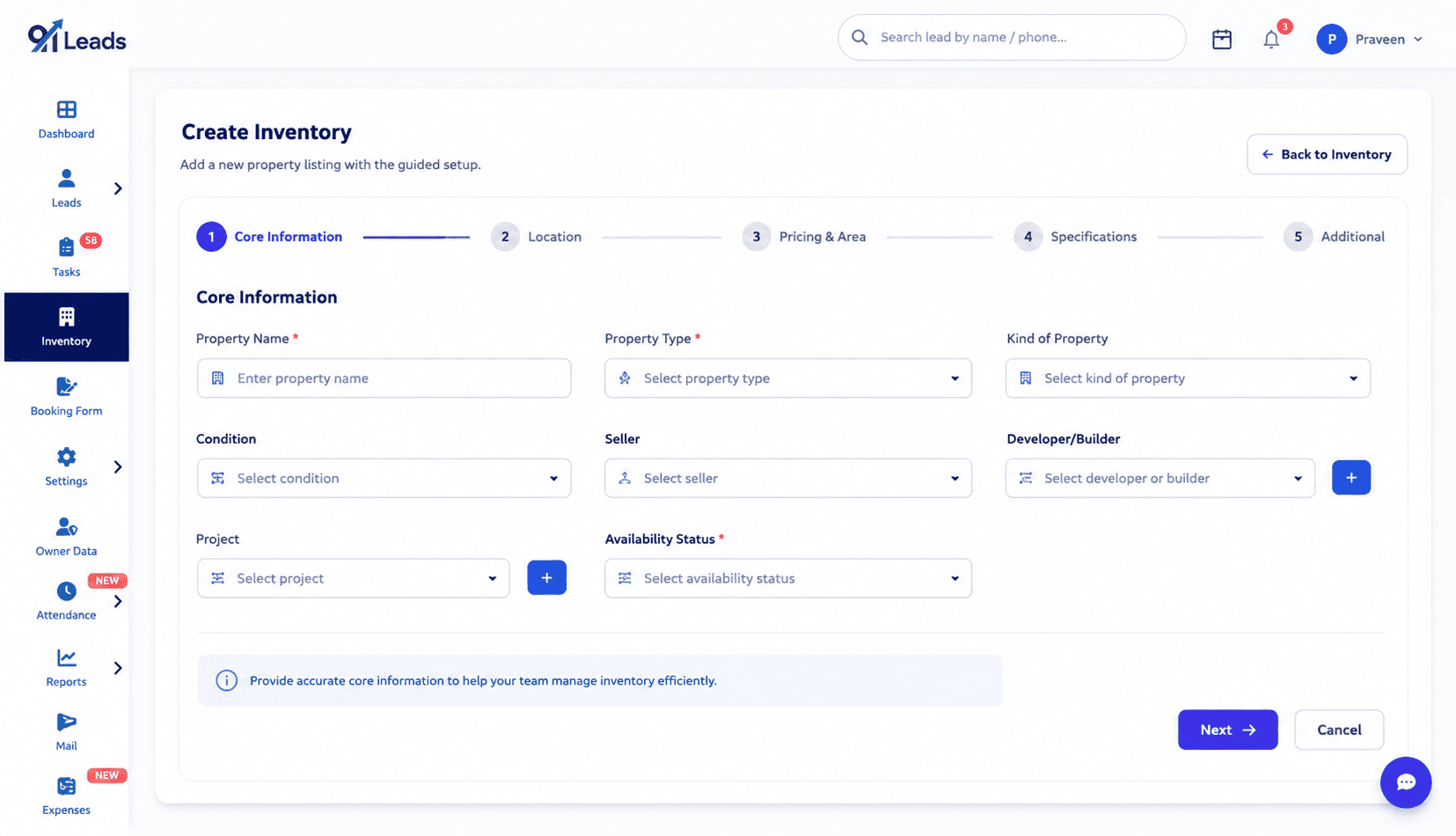Image resolution: width=1456 pixels, height=836 pixels.
Task: Add new project with plus button
Action: (546, 578)
